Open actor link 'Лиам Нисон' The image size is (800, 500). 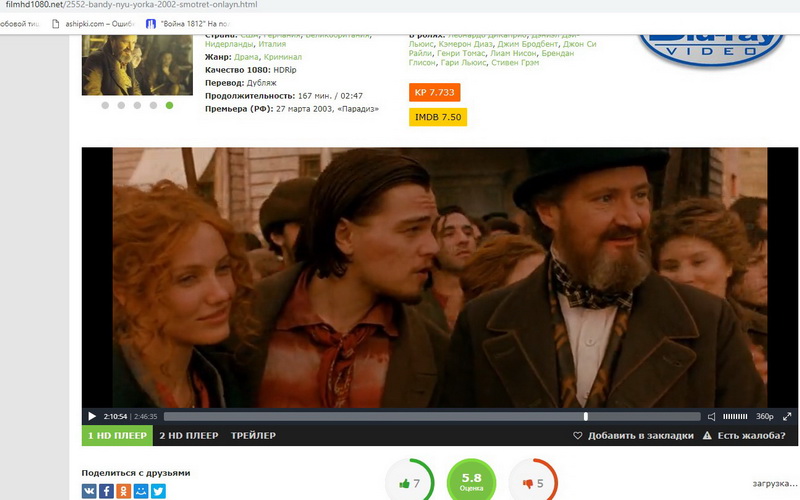coord(513,53)
